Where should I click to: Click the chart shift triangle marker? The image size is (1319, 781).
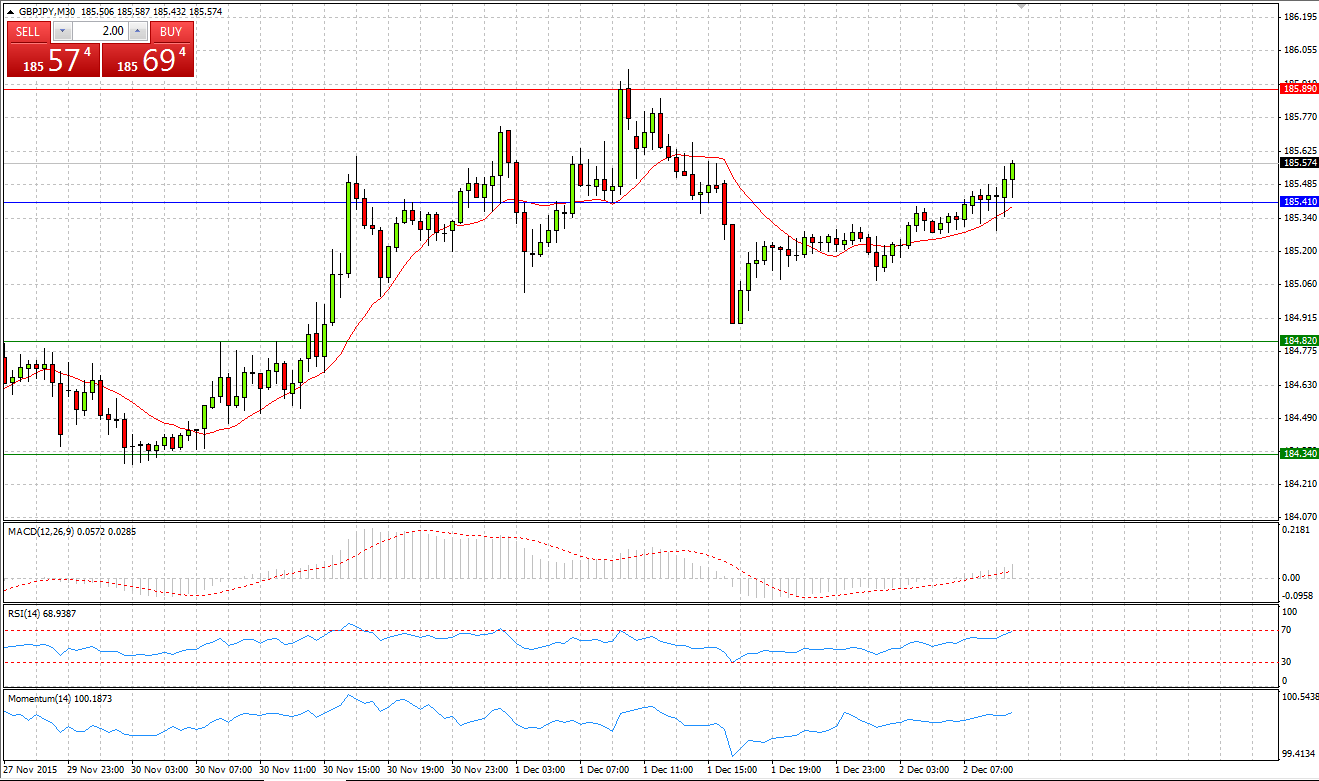1021,6
